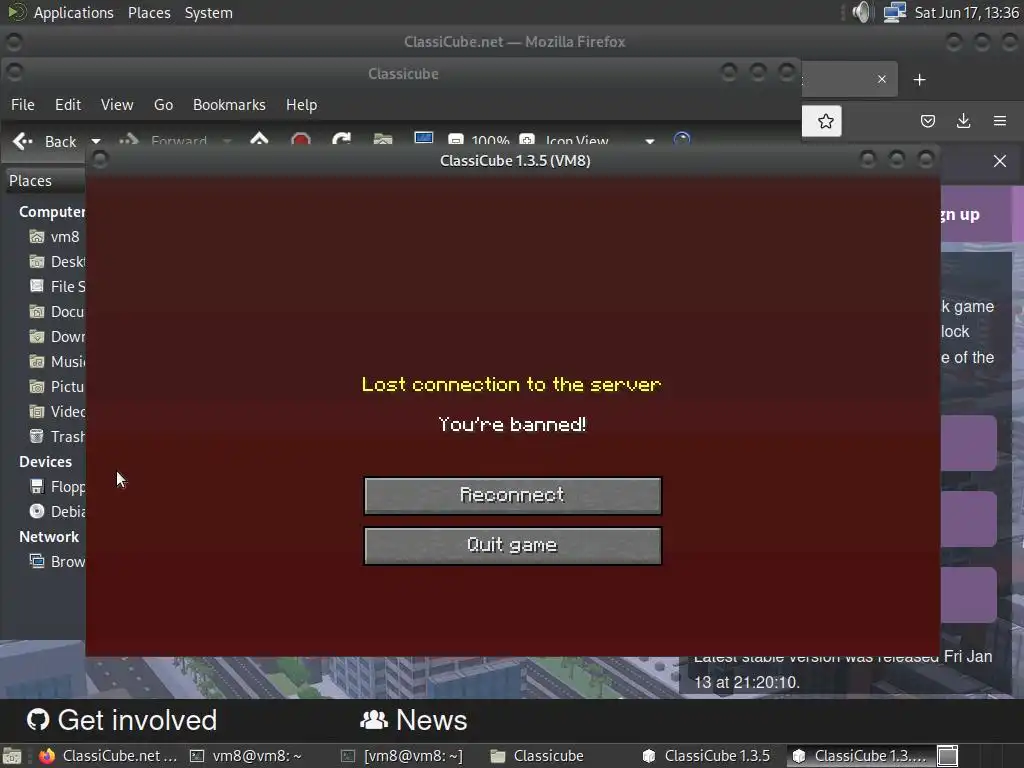Select Browse Network in the sidebar
The width and height of the screenshot is (1024, 768).
pos(57,562)
